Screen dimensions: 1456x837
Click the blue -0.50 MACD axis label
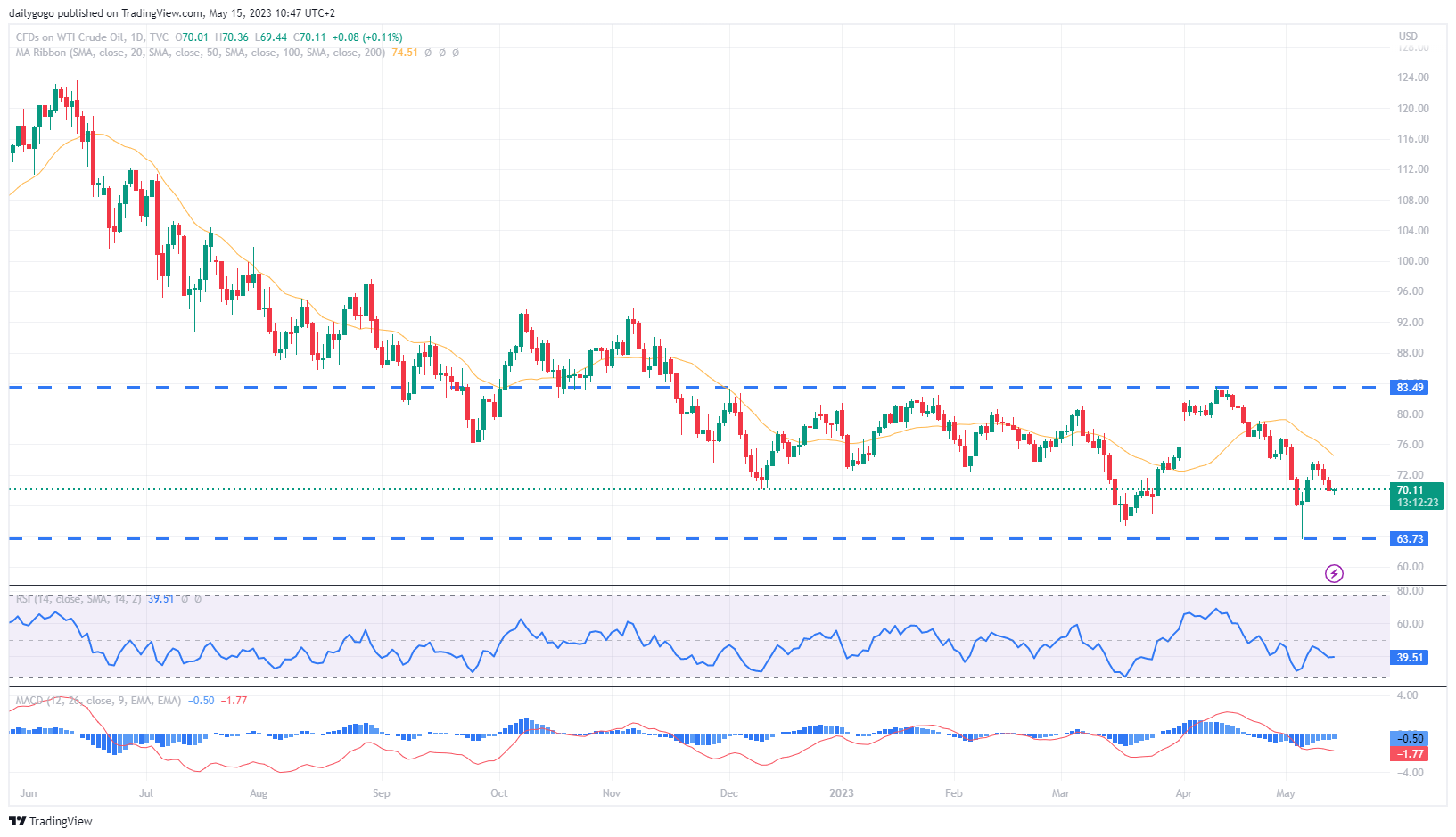1411,739
